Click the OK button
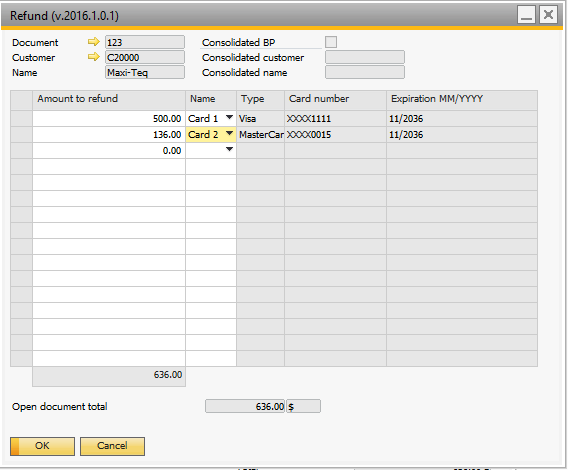Screen dimensions: 568x470 (42, 446)
